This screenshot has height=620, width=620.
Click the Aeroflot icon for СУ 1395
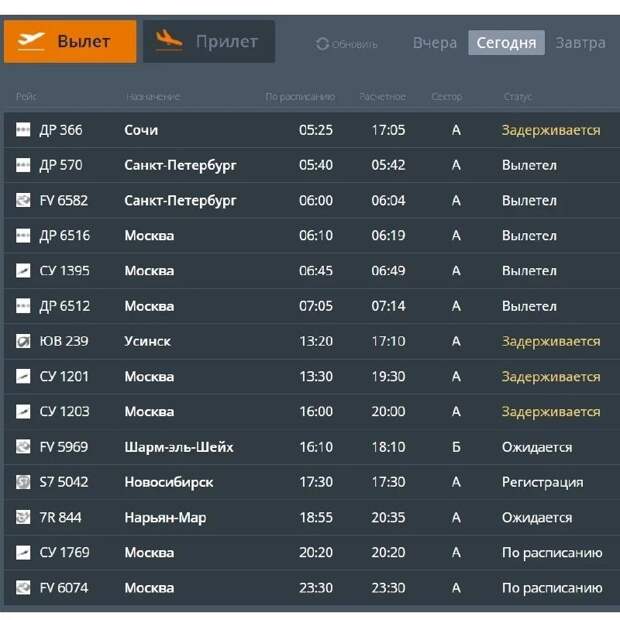coord(23,270)
